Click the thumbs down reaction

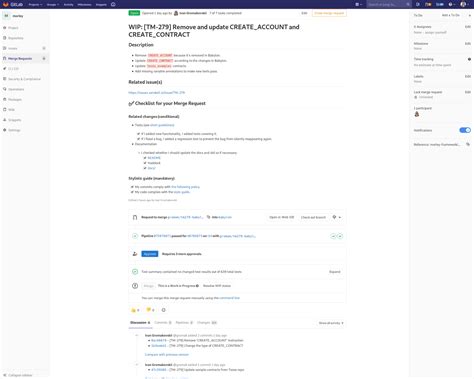click(150, 310)
